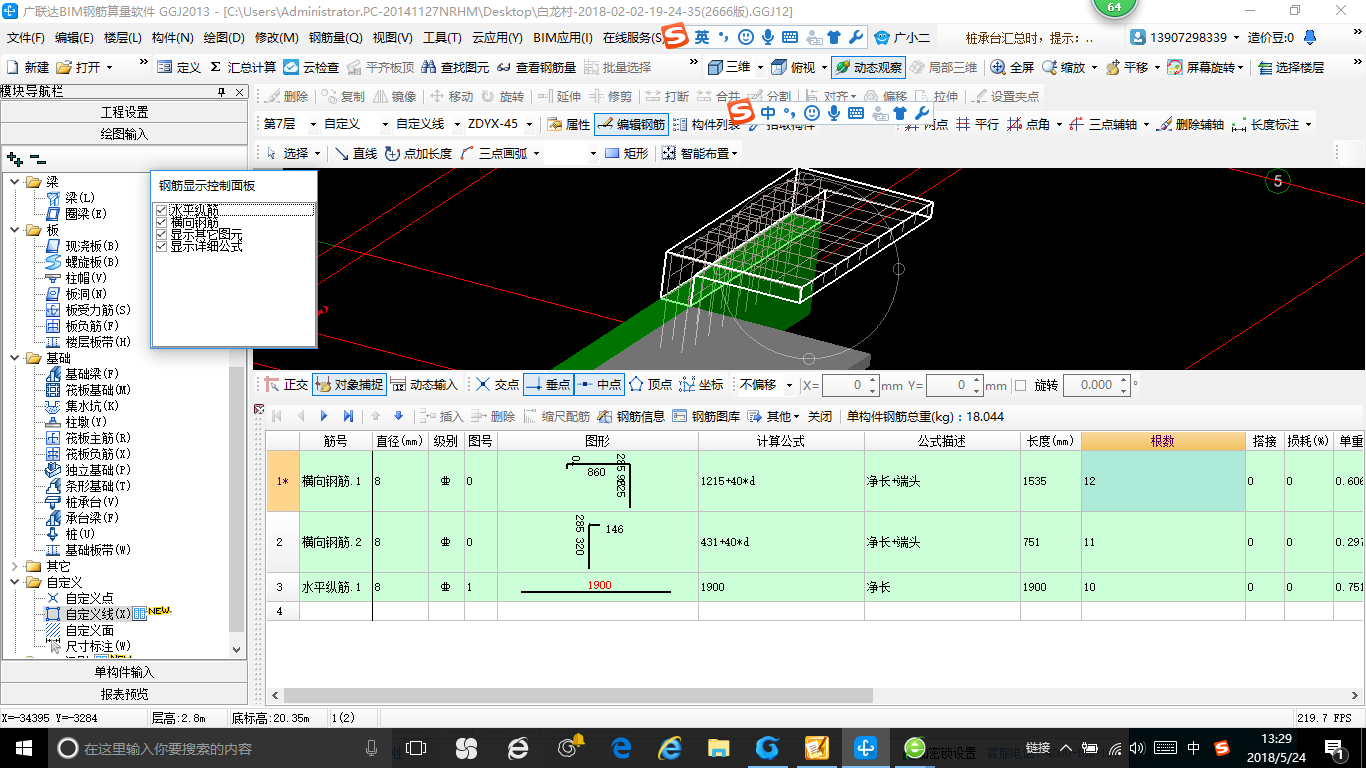Click the 绘图输入 button

pos(124,134)
